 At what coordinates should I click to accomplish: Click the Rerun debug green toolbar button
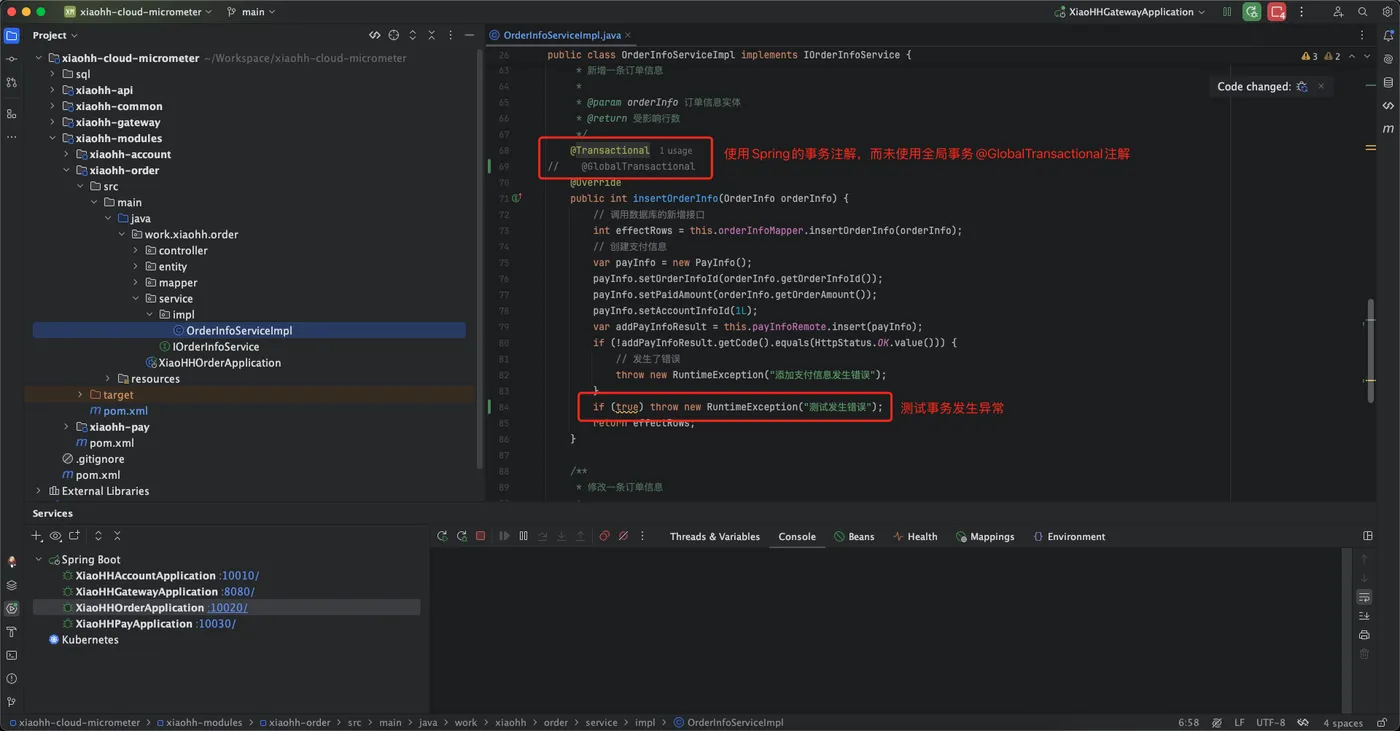pyautogui.click(x=1252, y=12)
